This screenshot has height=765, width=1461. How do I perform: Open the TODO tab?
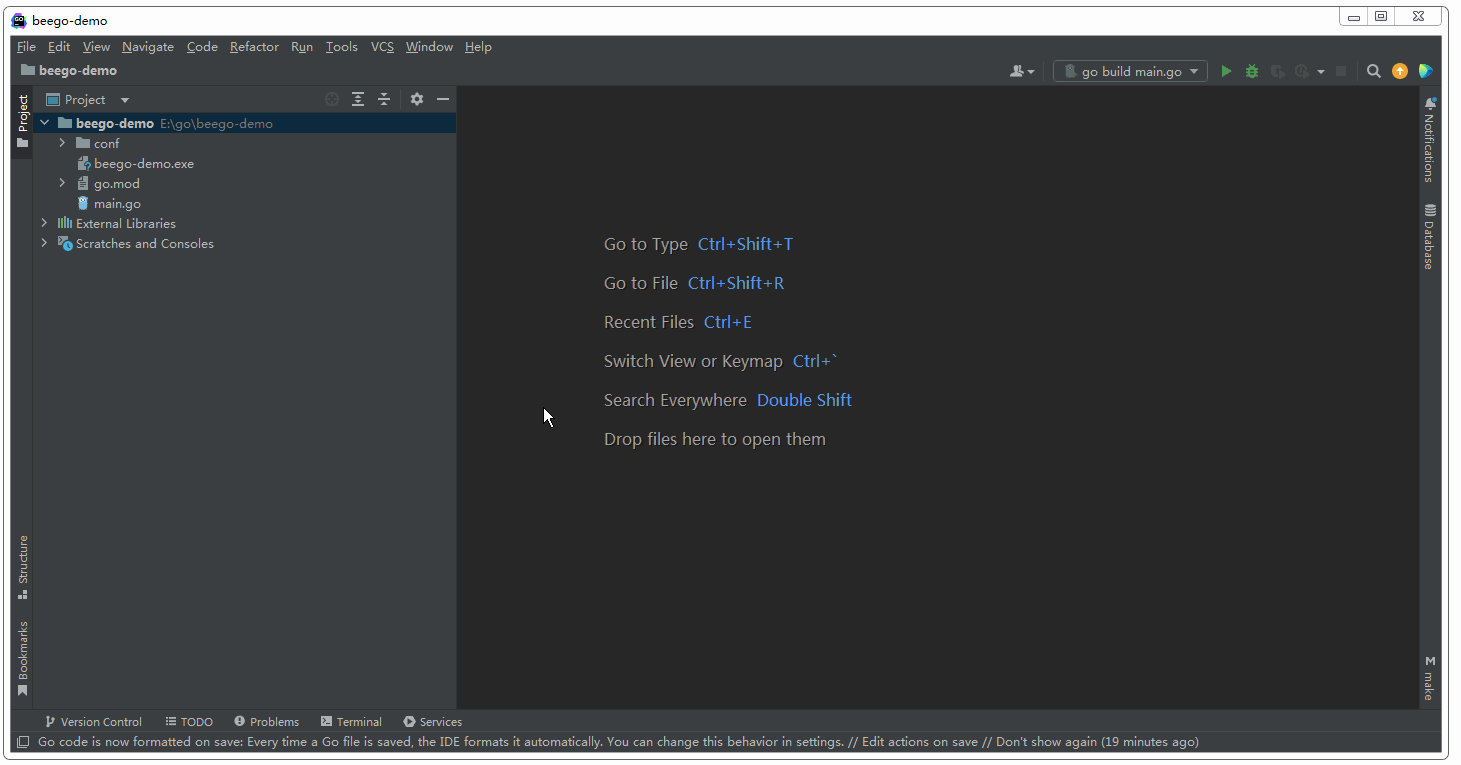[189, 722]
